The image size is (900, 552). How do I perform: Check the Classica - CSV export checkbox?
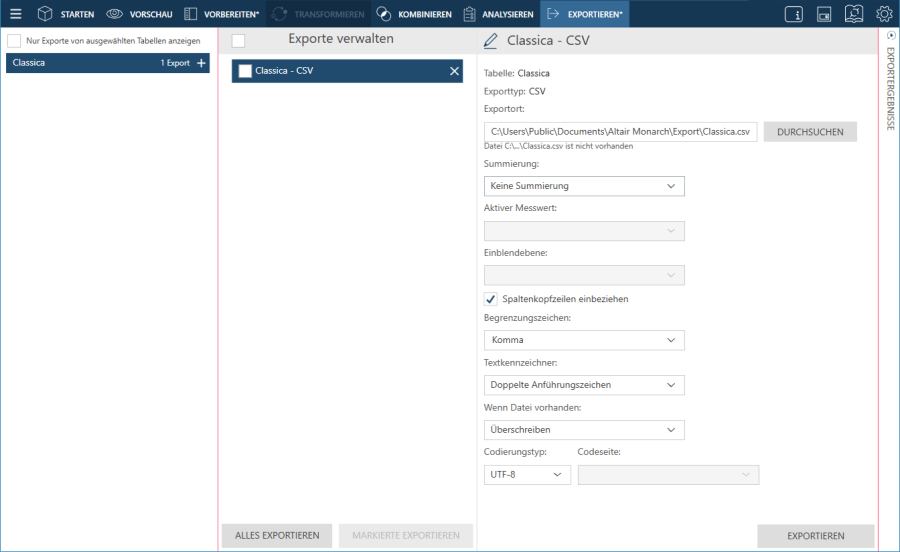(x=245, y=71)
